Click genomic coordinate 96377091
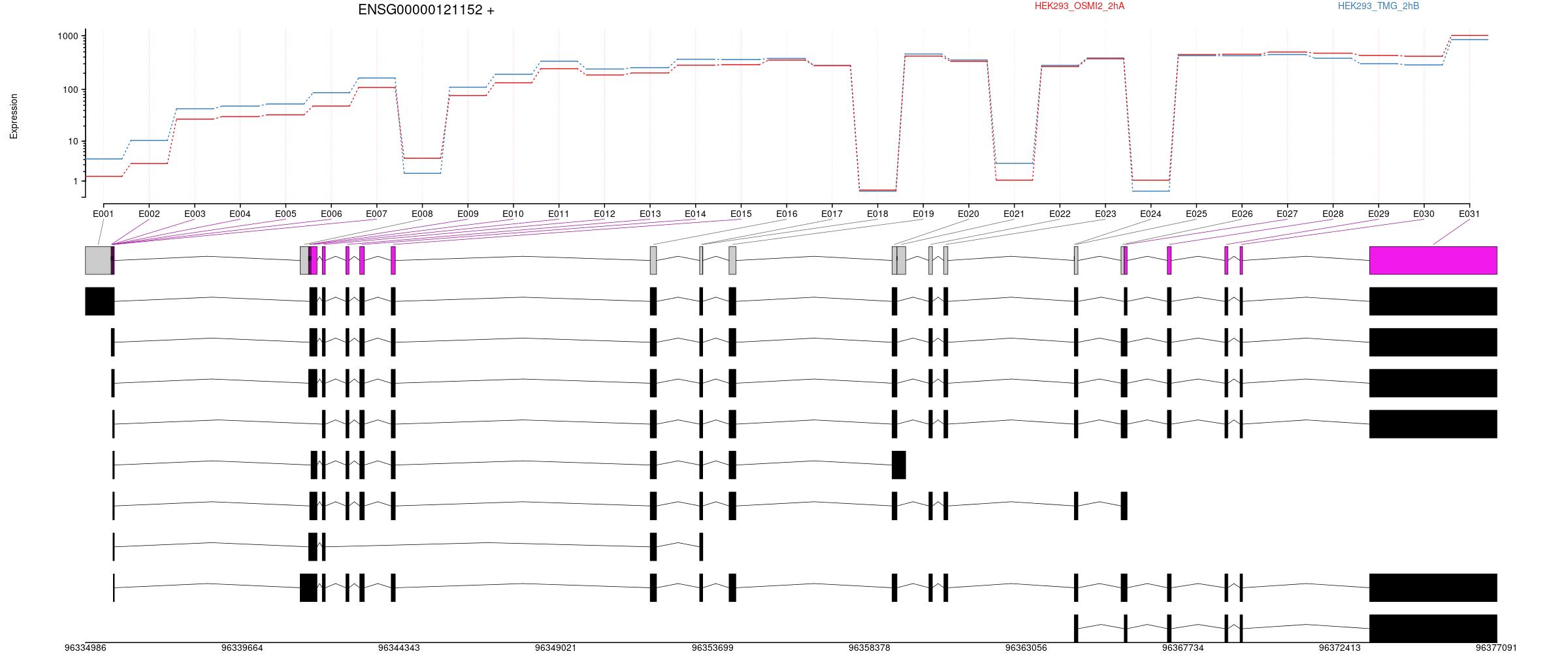 click(x=1497, y=648)
